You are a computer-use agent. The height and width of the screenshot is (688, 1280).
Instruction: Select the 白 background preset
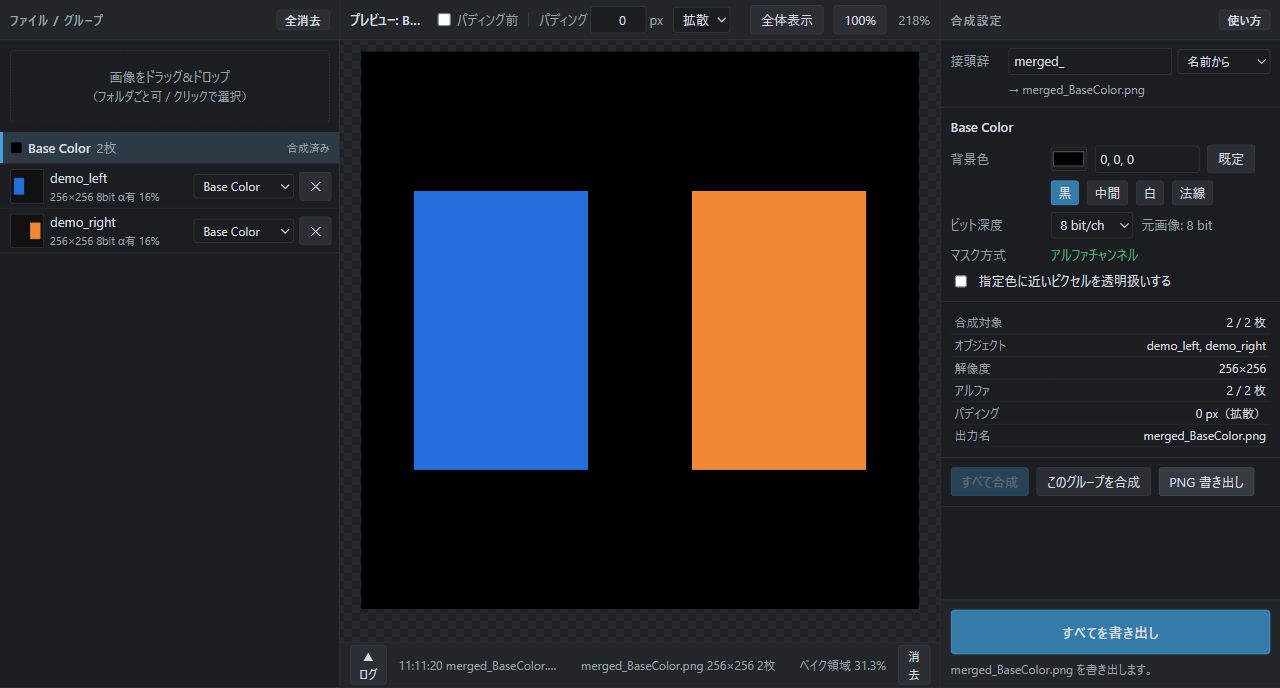1150,193
